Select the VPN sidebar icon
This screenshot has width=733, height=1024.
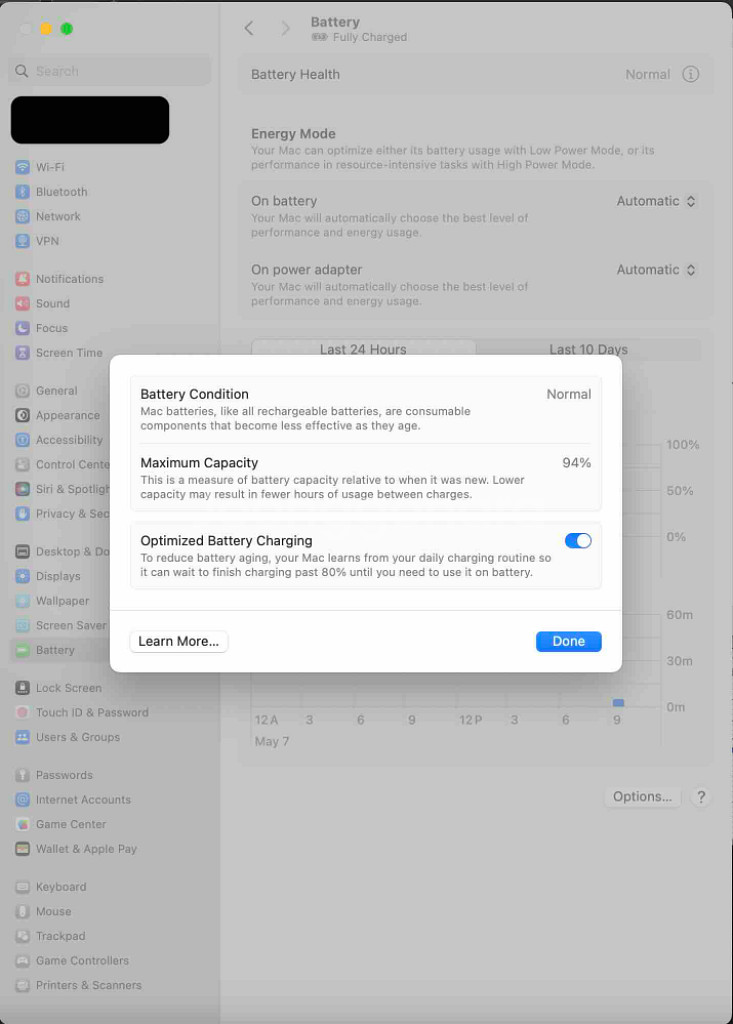pyautogui.click(x=22, y=241)
